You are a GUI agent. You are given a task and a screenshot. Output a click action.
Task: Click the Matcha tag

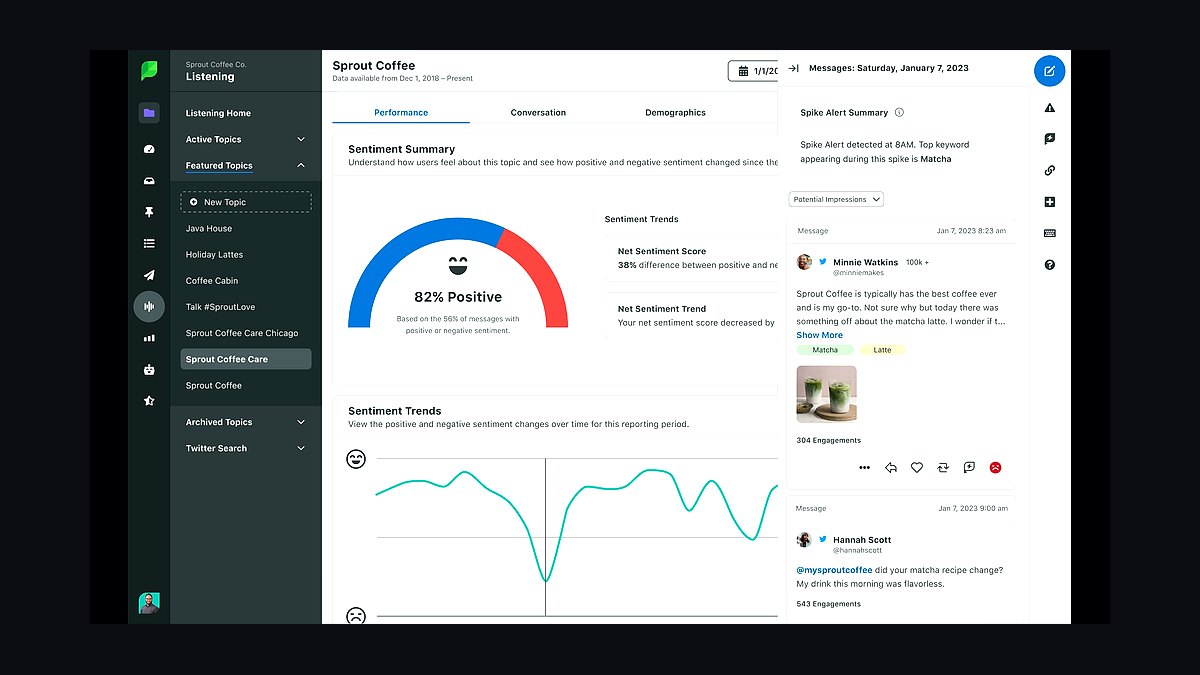825,350
